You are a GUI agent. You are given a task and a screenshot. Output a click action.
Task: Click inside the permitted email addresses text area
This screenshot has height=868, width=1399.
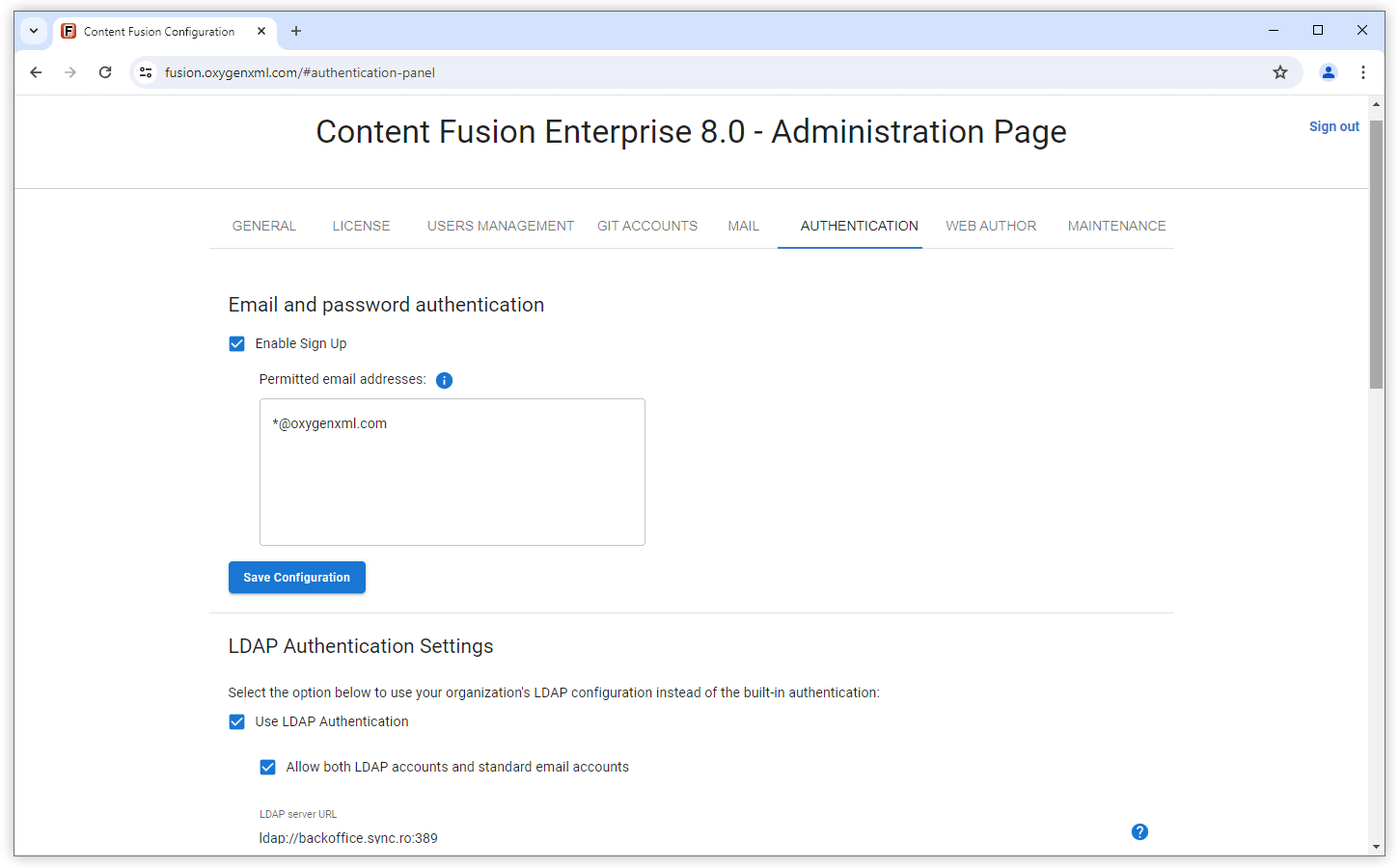(x=453, y=472)
